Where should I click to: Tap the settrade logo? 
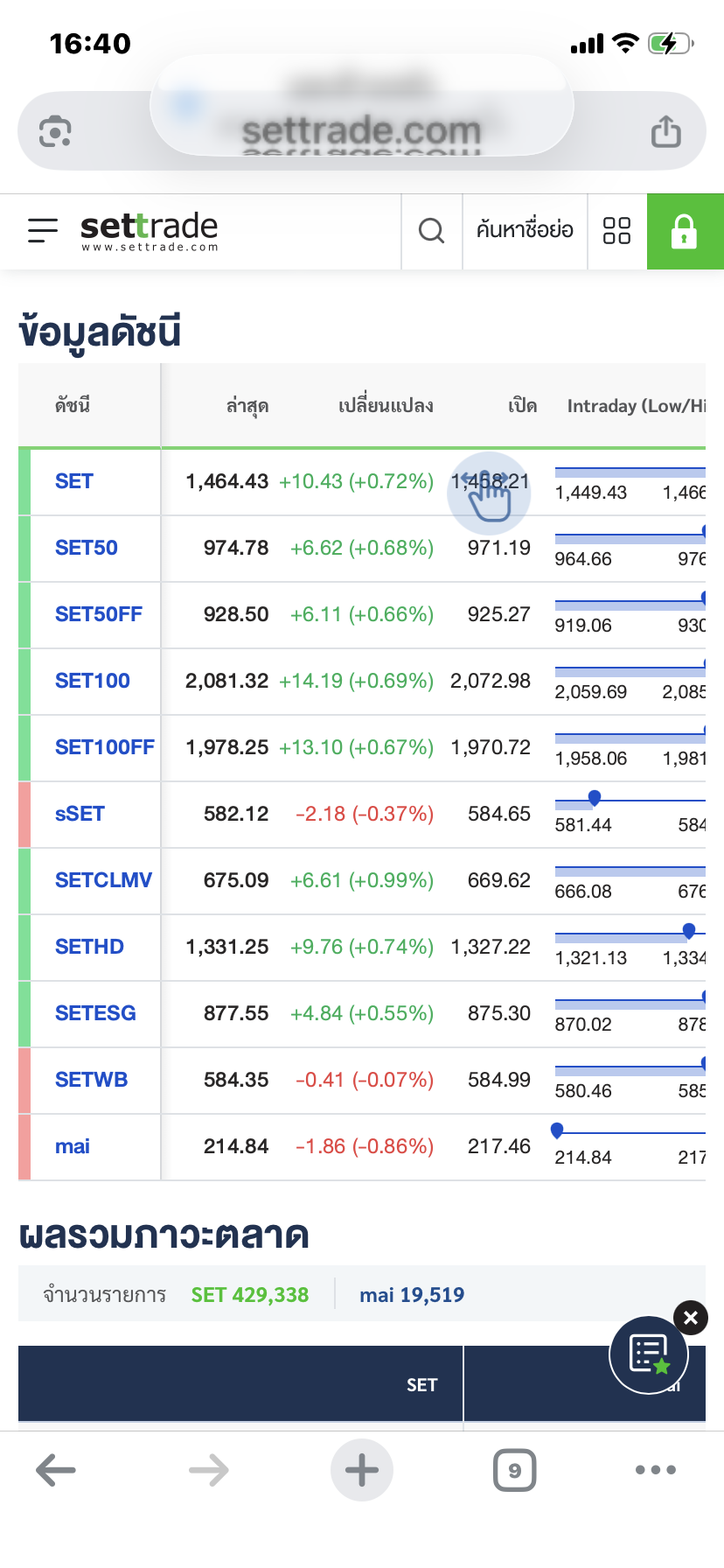click(x=149, y=230)
